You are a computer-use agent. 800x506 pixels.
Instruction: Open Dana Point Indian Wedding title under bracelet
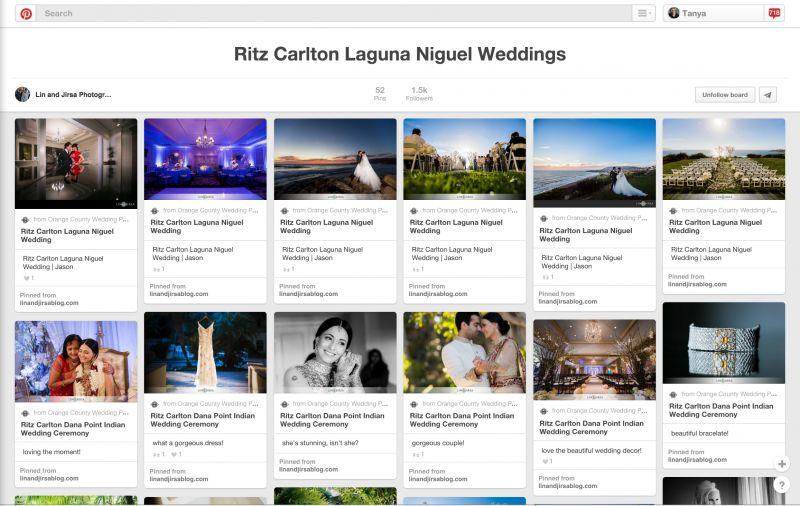tap(720, 410)
